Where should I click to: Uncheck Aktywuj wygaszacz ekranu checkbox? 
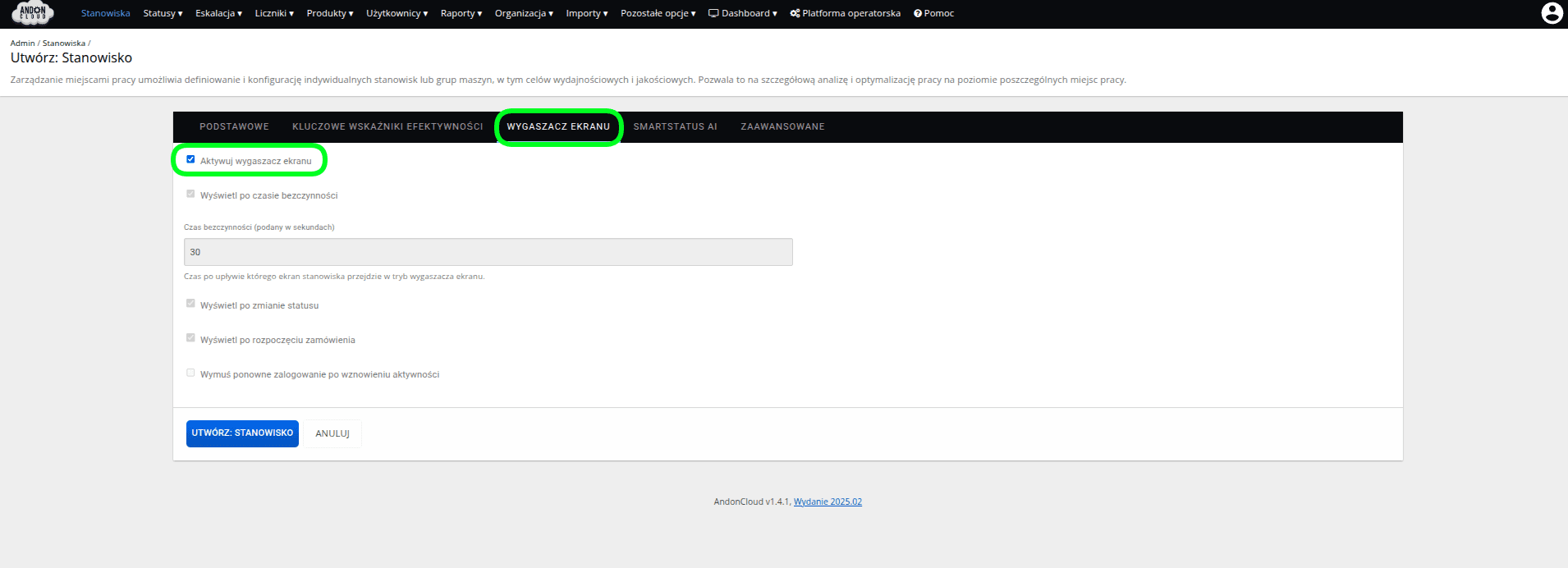190,159
